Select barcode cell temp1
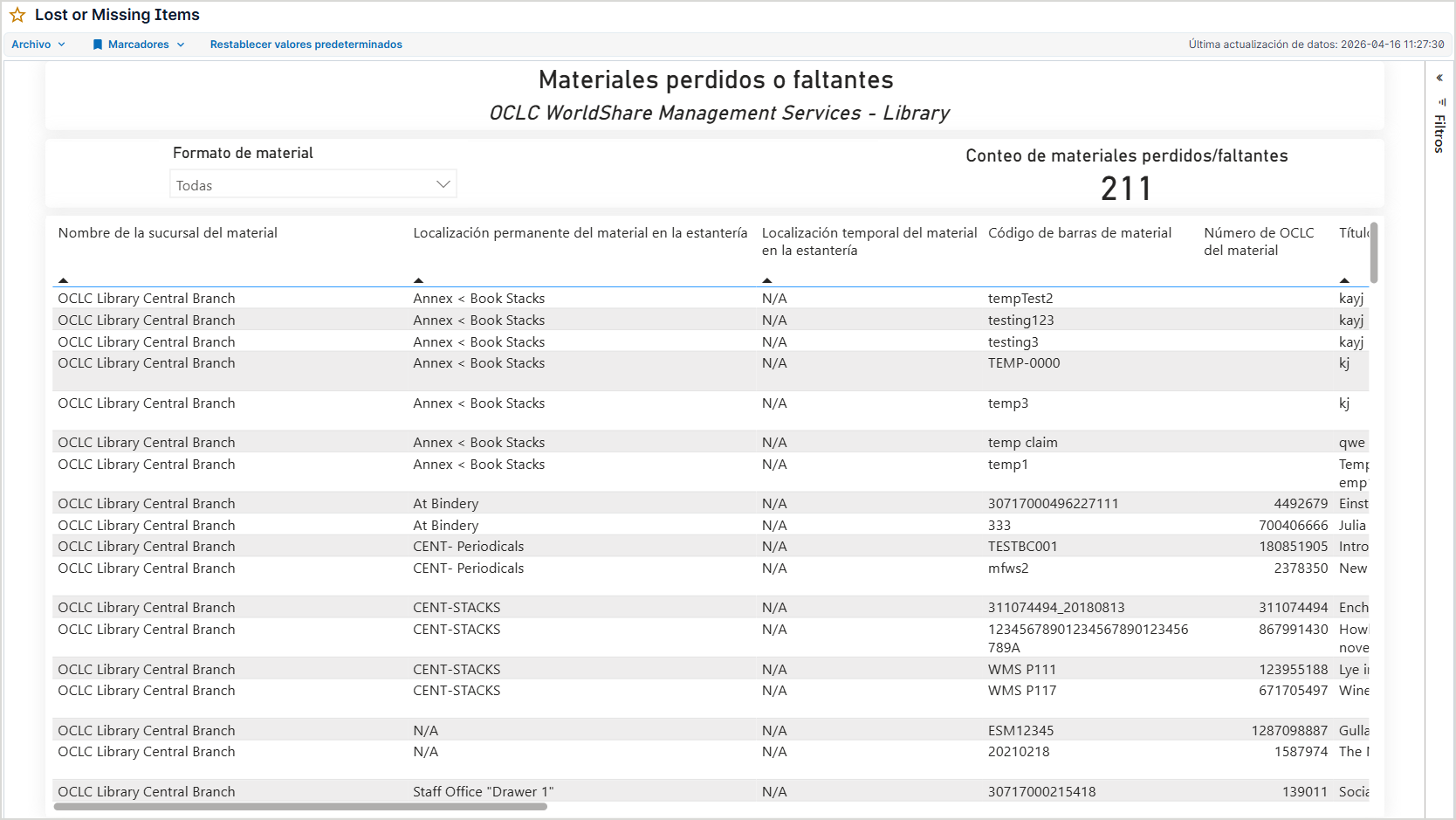 1008,465
